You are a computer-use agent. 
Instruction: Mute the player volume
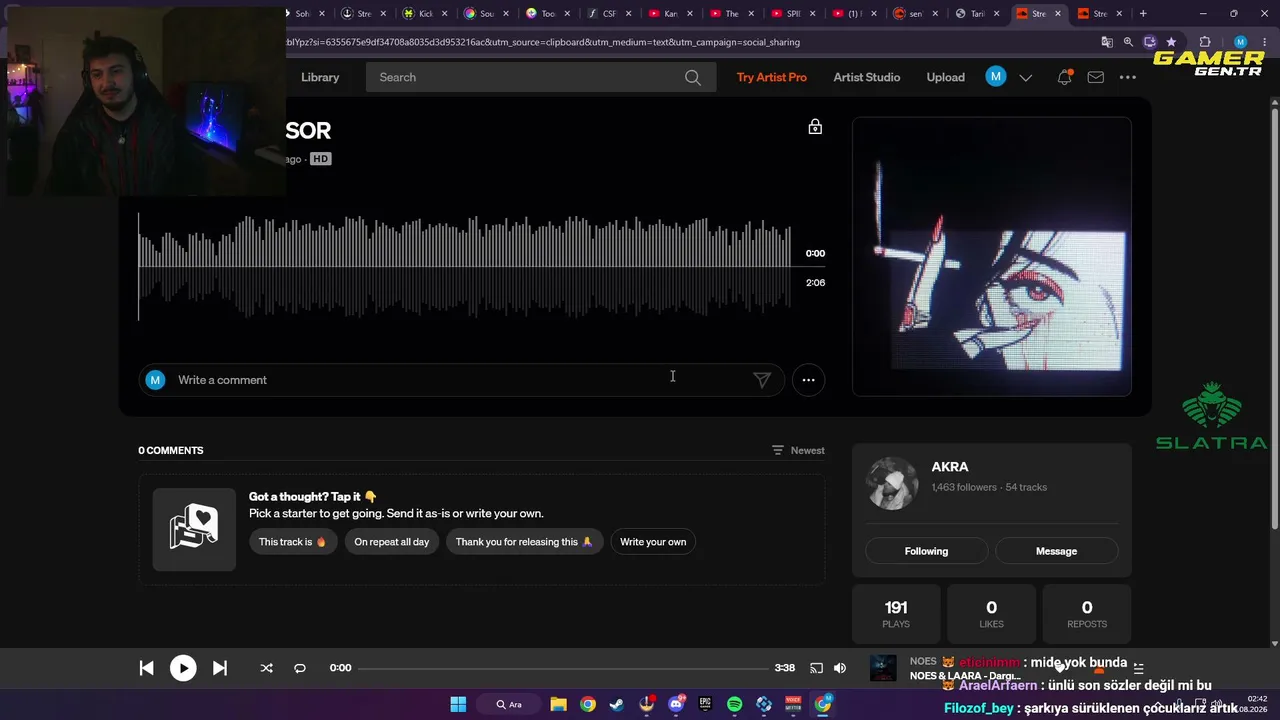pyautogui.click(x=840, y=668)
